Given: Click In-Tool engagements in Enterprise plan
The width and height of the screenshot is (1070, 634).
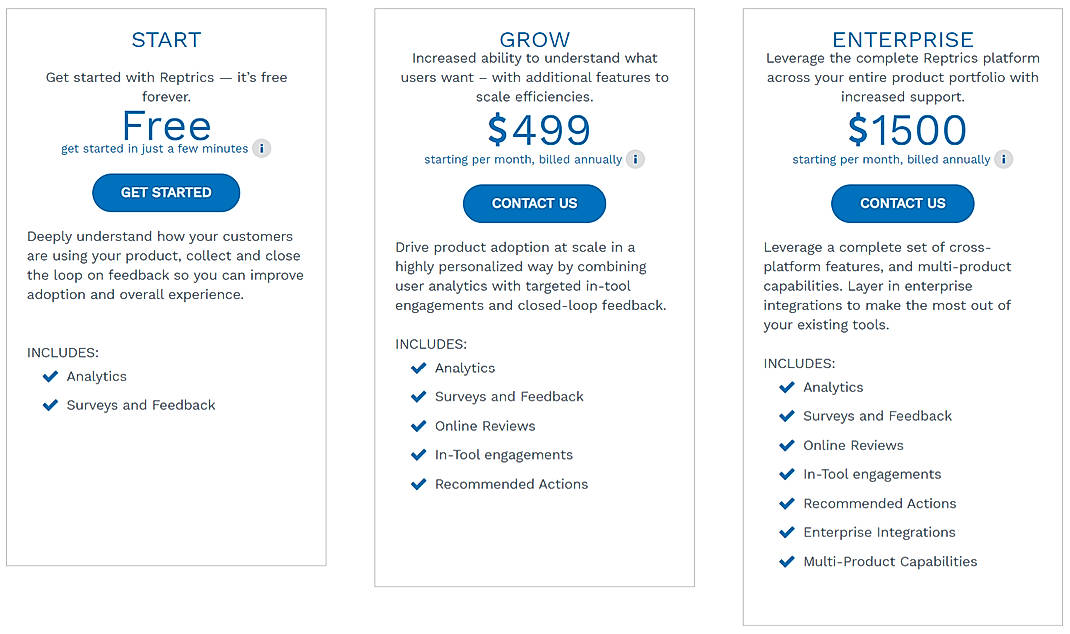Looking at the screenshot, I should [x=872, y=474].
